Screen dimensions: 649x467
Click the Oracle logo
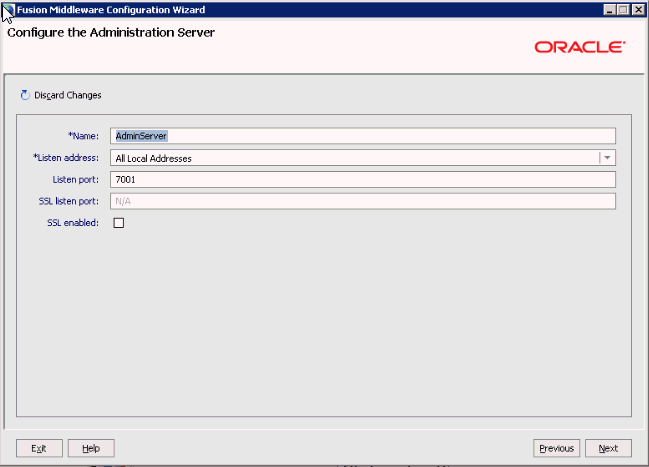point(580,47)
